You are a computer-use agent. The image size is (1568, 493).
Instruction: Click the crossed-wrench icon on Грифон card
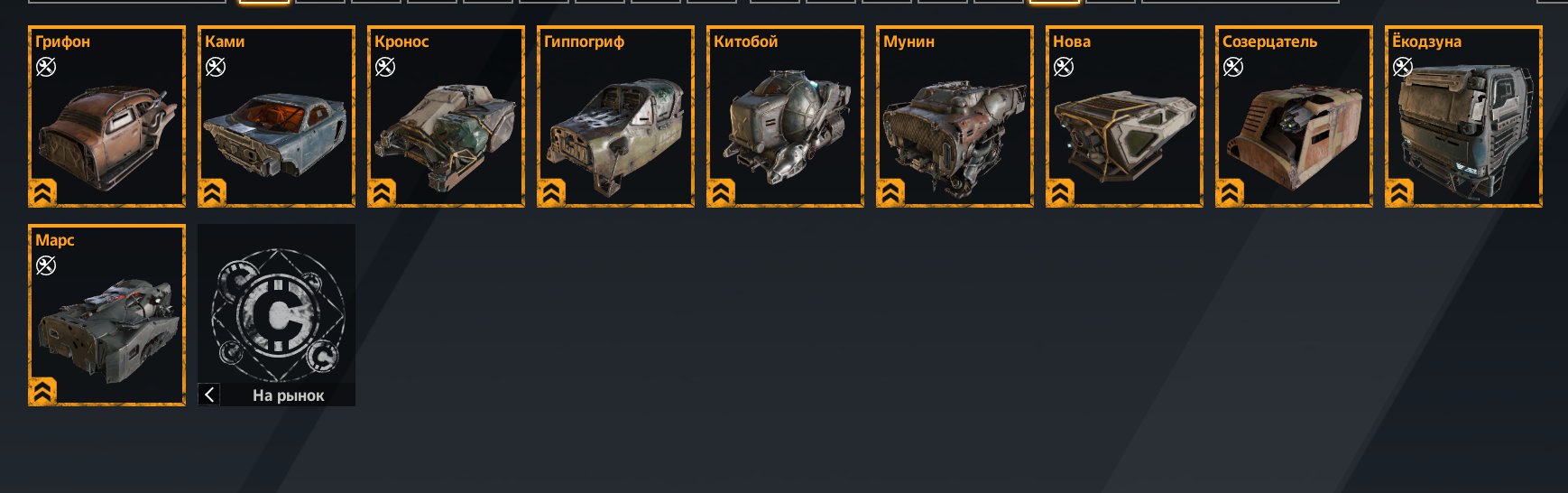46,67
